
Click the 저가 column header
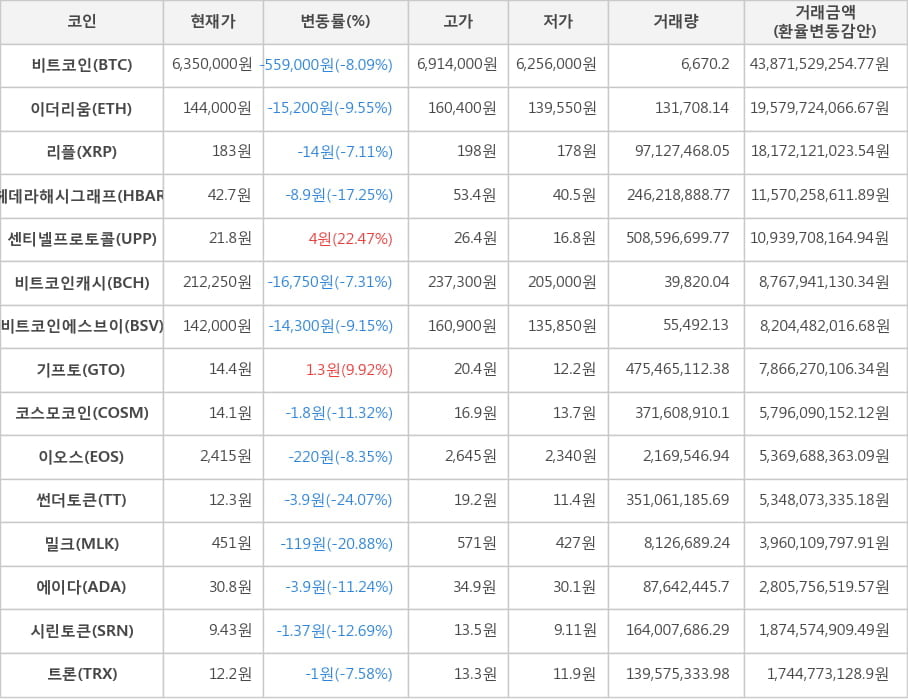point(558,21)
